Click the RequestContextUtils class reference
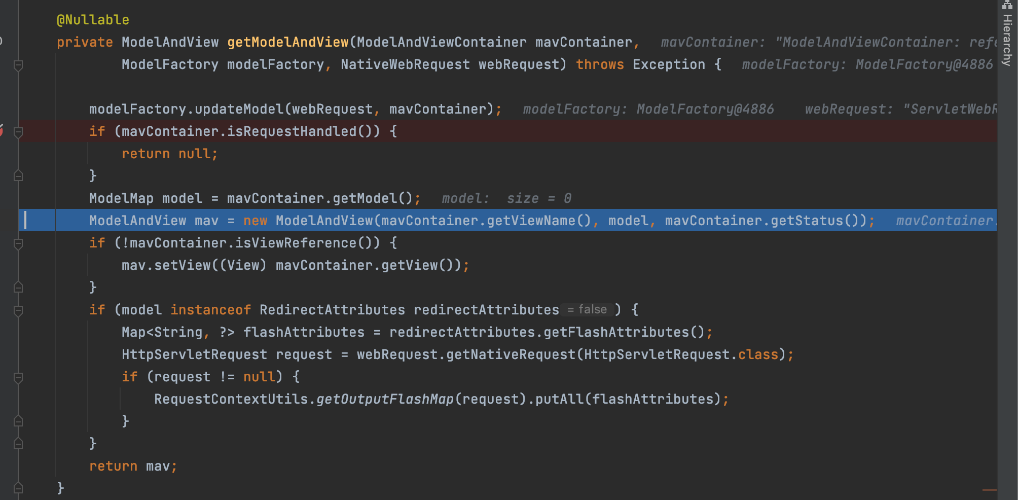 coord(232,400)
